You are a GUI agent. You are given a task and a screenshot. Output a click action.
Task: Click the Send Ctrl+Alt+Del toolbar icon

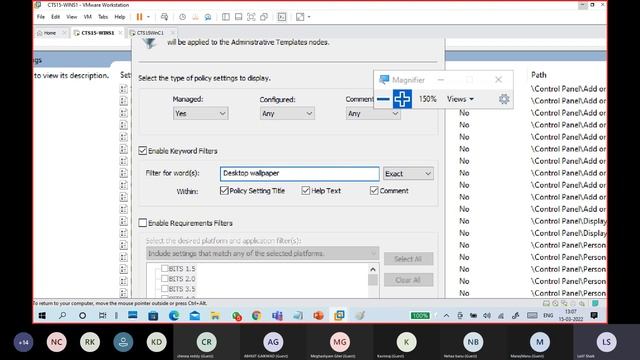164,17
